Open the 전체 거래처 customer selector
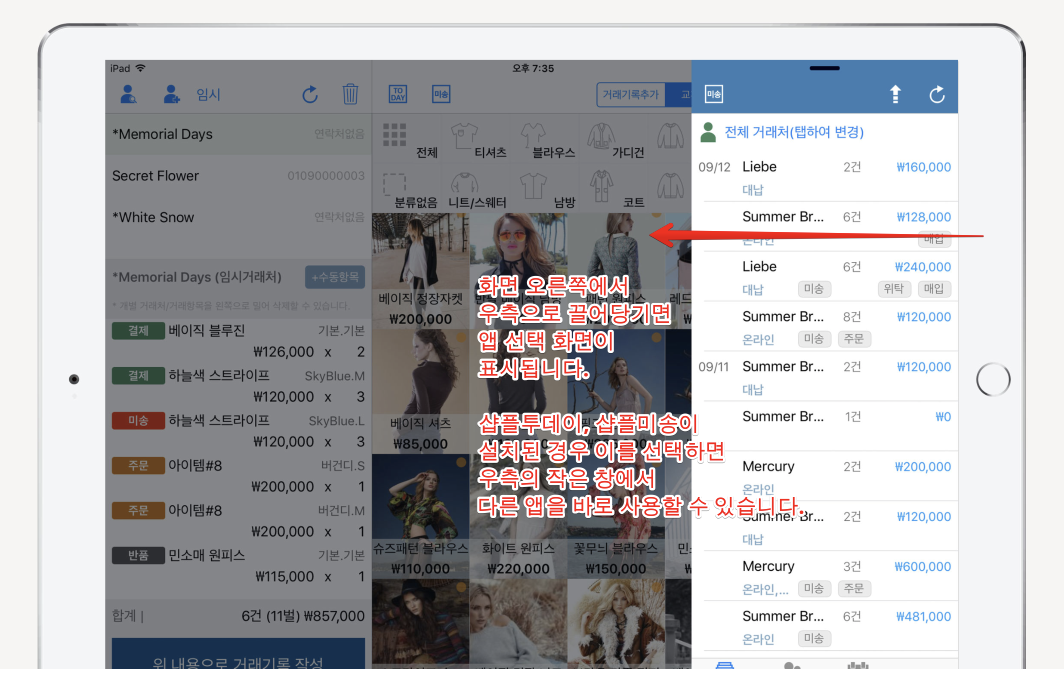This screenshot has height=691, width=1064. coord(793,132)
